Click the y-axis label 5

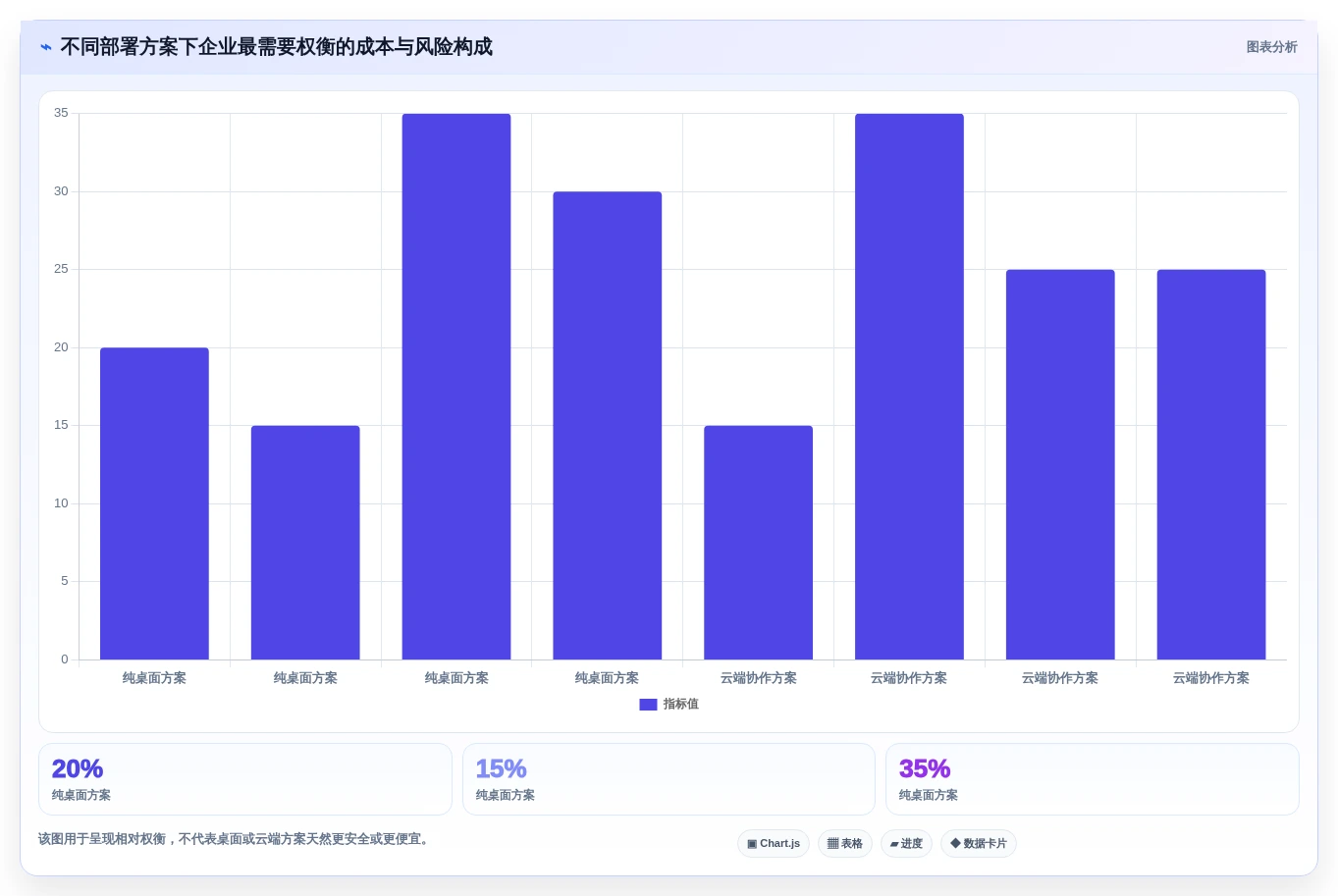point(65,581)
